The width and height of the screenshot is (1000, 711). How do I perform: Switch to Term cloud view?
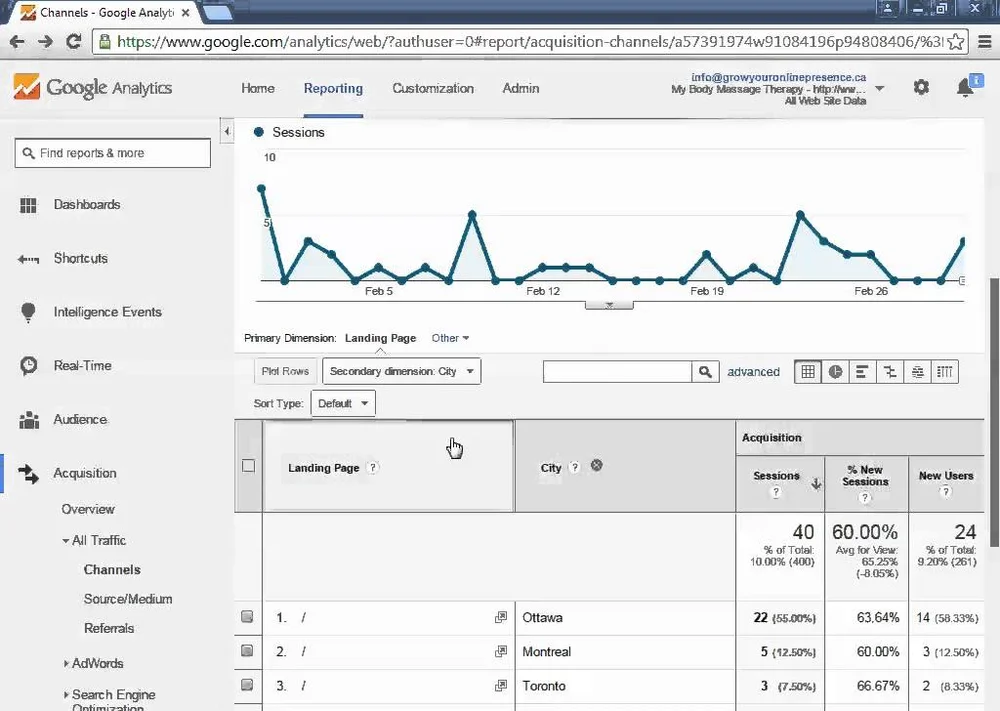917,372
